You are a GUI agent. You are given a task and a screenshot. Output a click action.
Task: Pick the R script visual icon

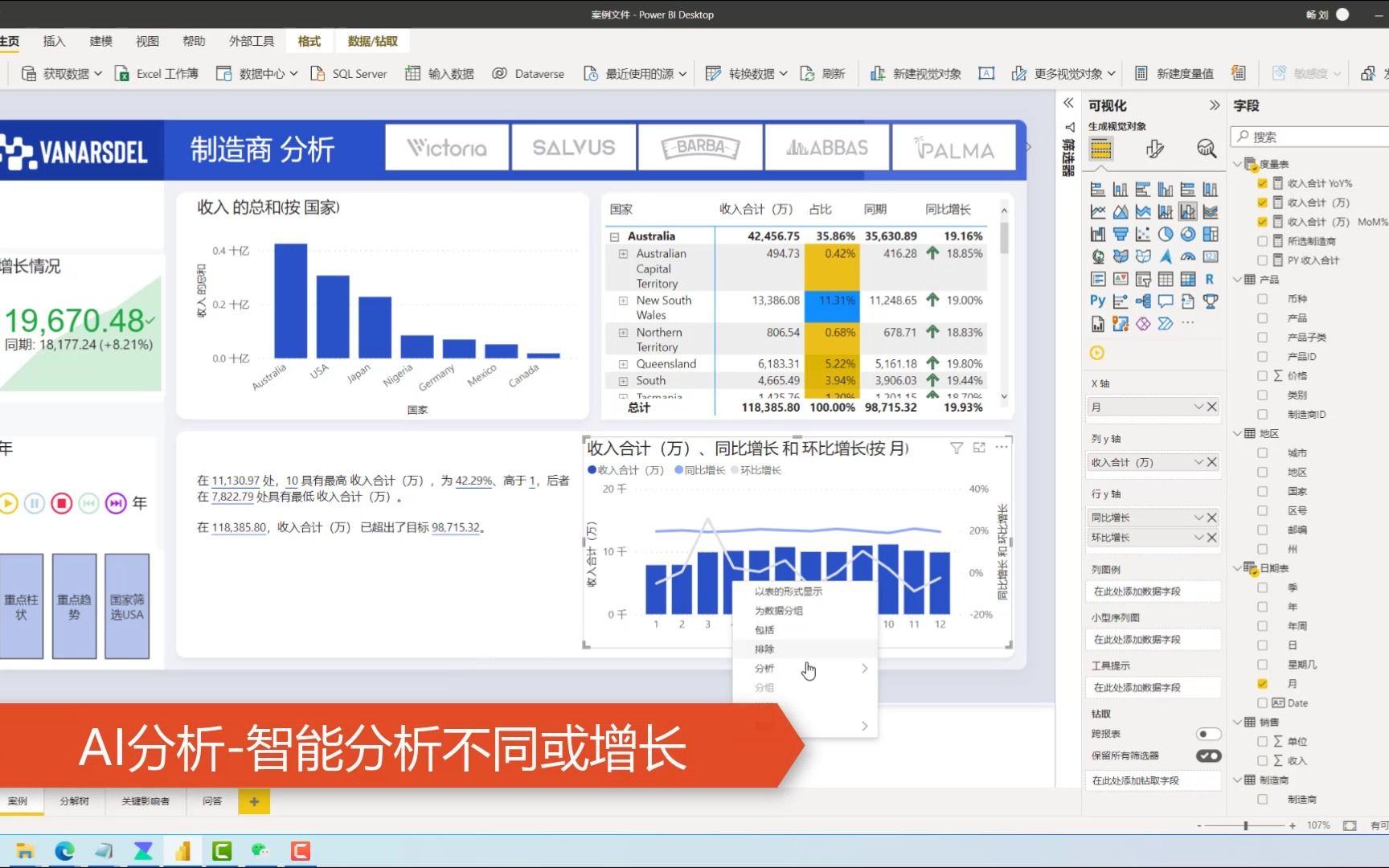coord(1210,279)
